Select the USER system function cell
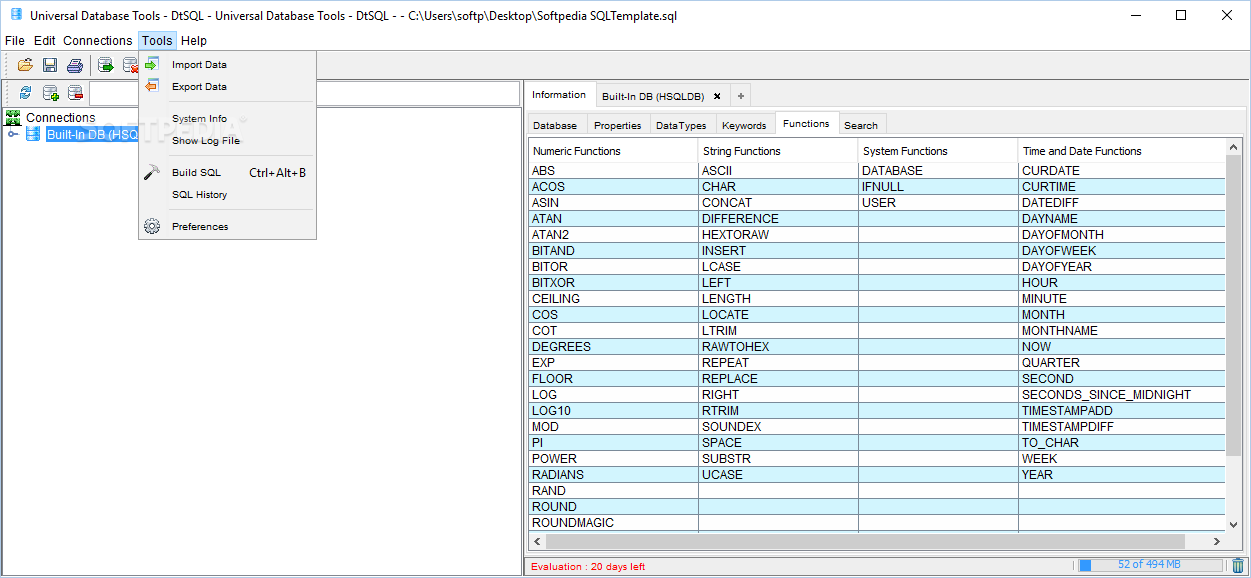 [938, 203]
